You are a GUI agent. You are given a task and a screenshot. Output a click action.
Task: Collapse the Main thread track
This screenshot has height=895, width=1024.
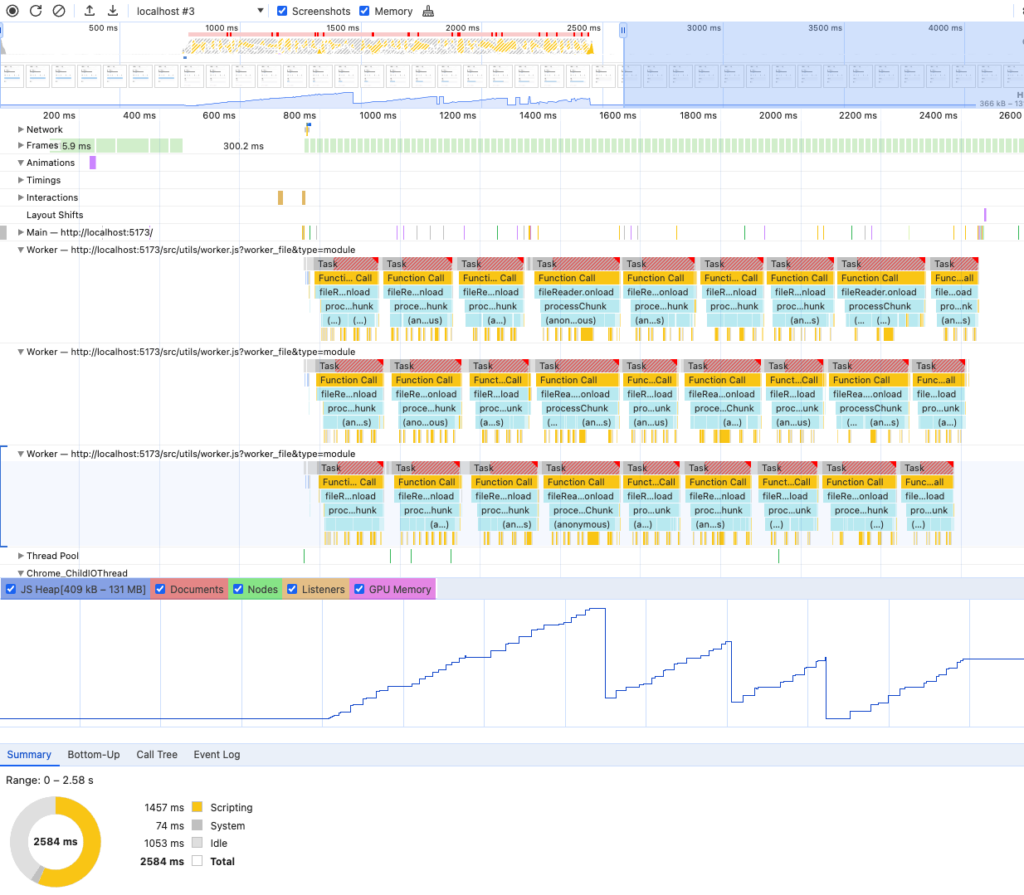click(20, 231)
